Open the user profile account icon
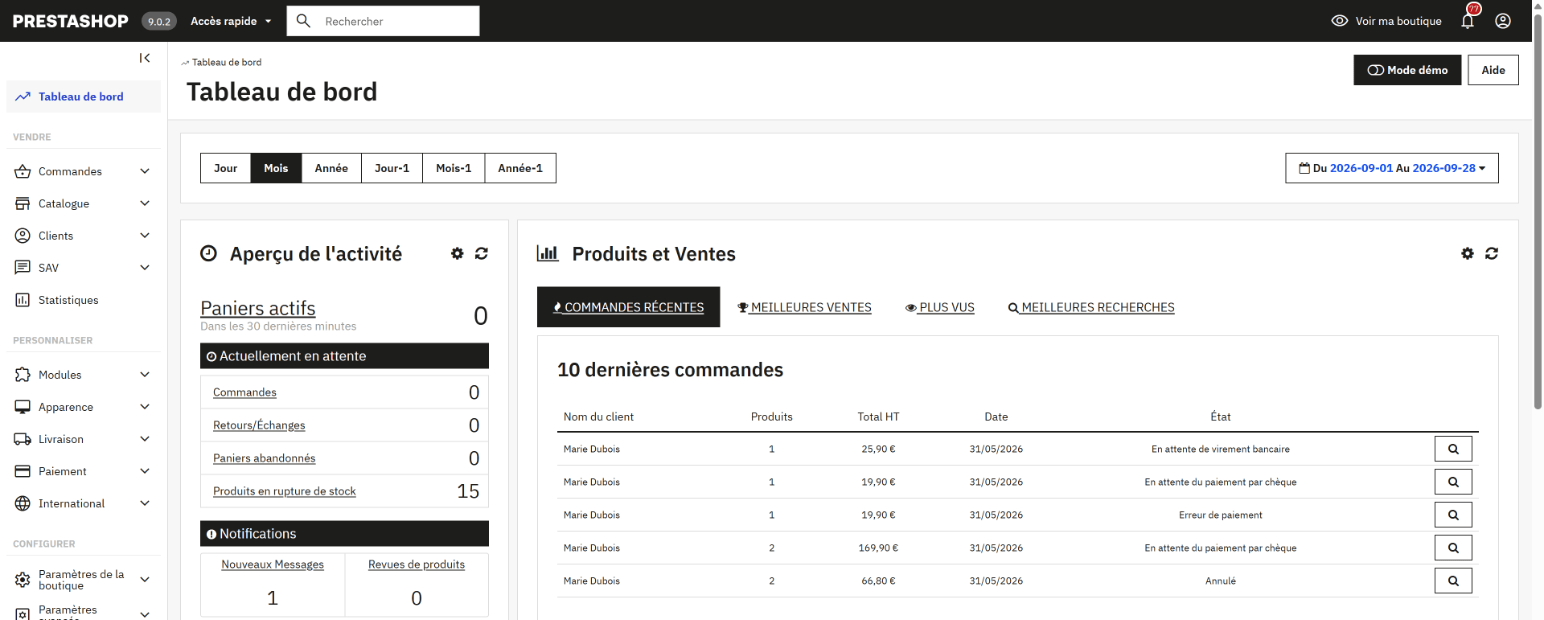The image size is (1544, 620). (1503, 21)
